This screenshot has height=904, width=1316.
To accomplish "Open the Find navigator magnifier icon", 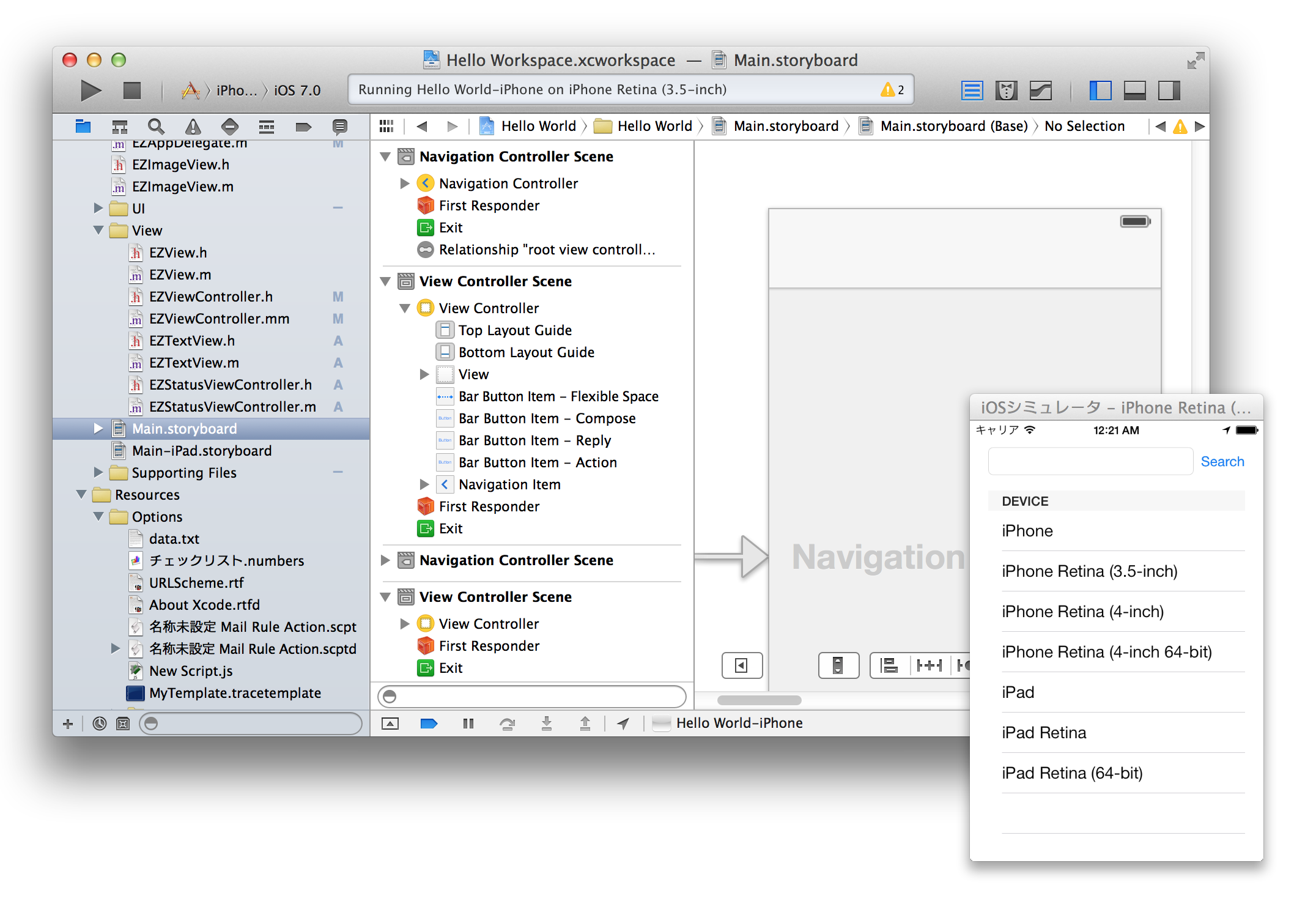I will point(157,127).
